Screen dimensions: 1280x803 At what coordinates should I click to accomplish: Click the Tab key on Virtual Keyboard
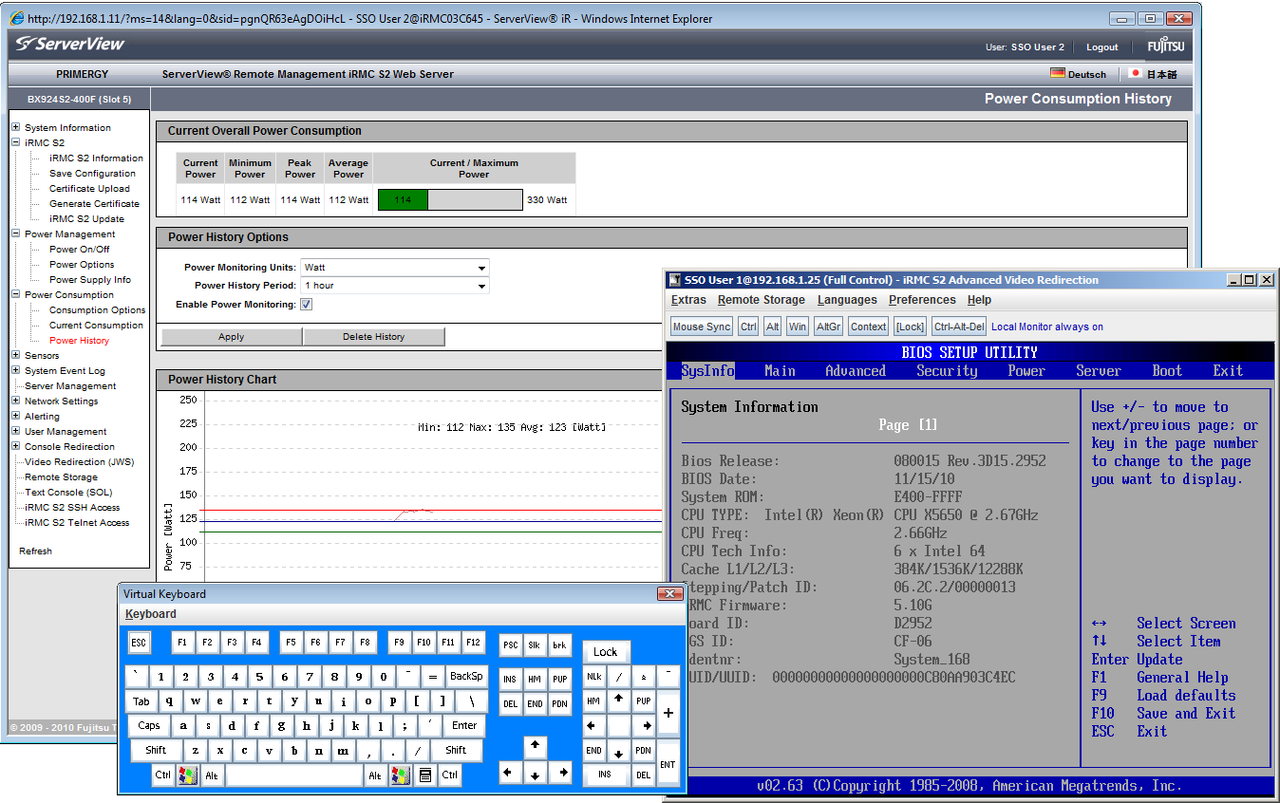point(142,701)
